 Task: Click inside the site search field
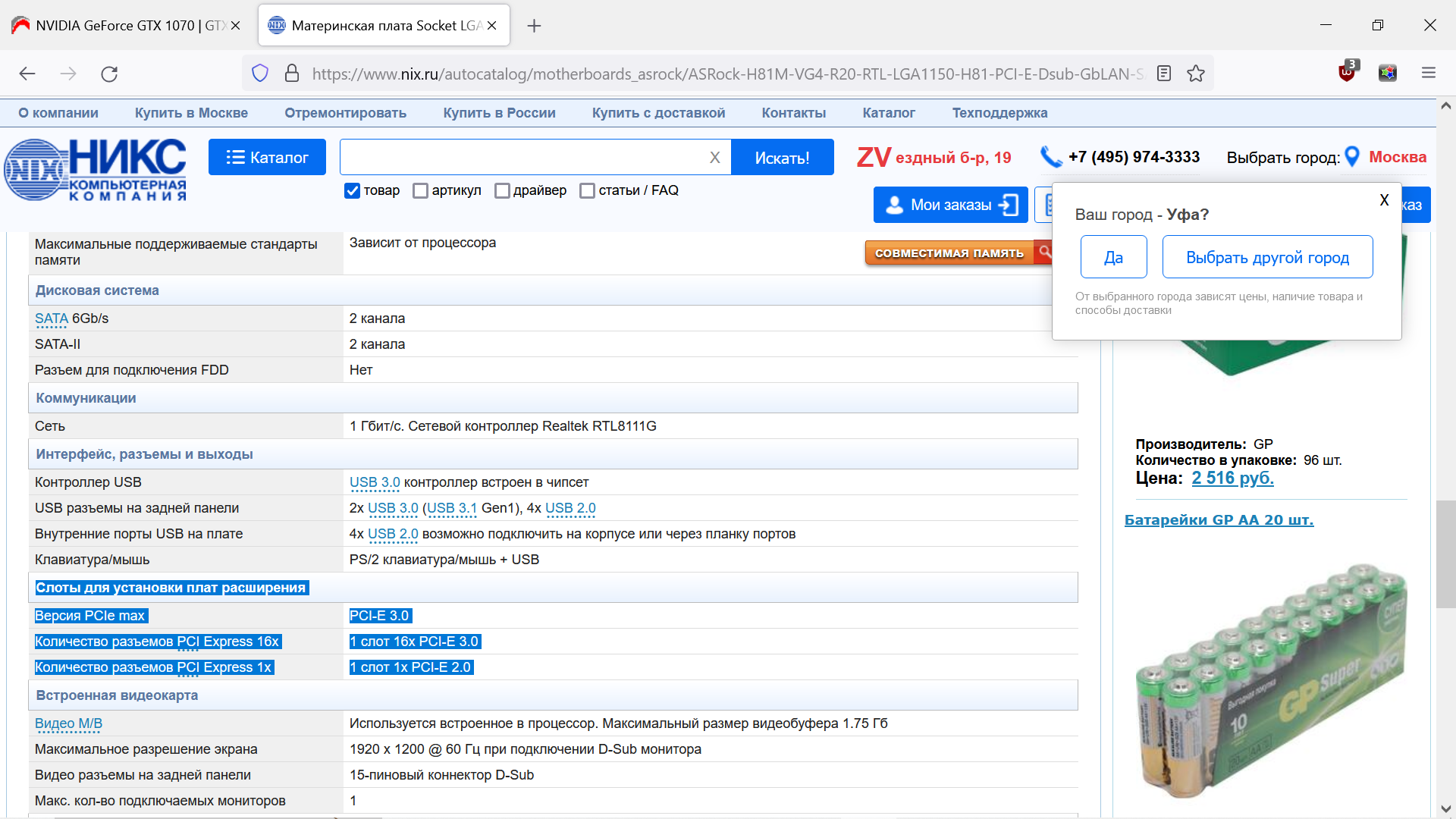[523, 157]
